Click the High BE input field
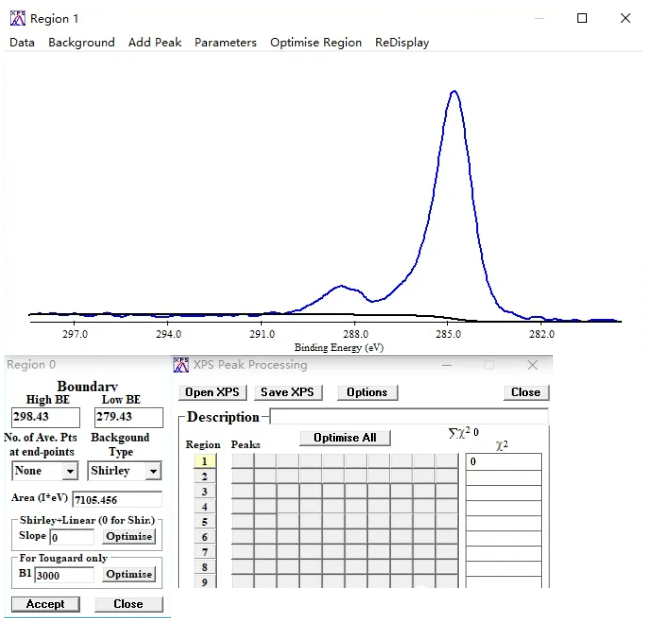The width and height of the screenshot is (645, 624). click(45, 417)
